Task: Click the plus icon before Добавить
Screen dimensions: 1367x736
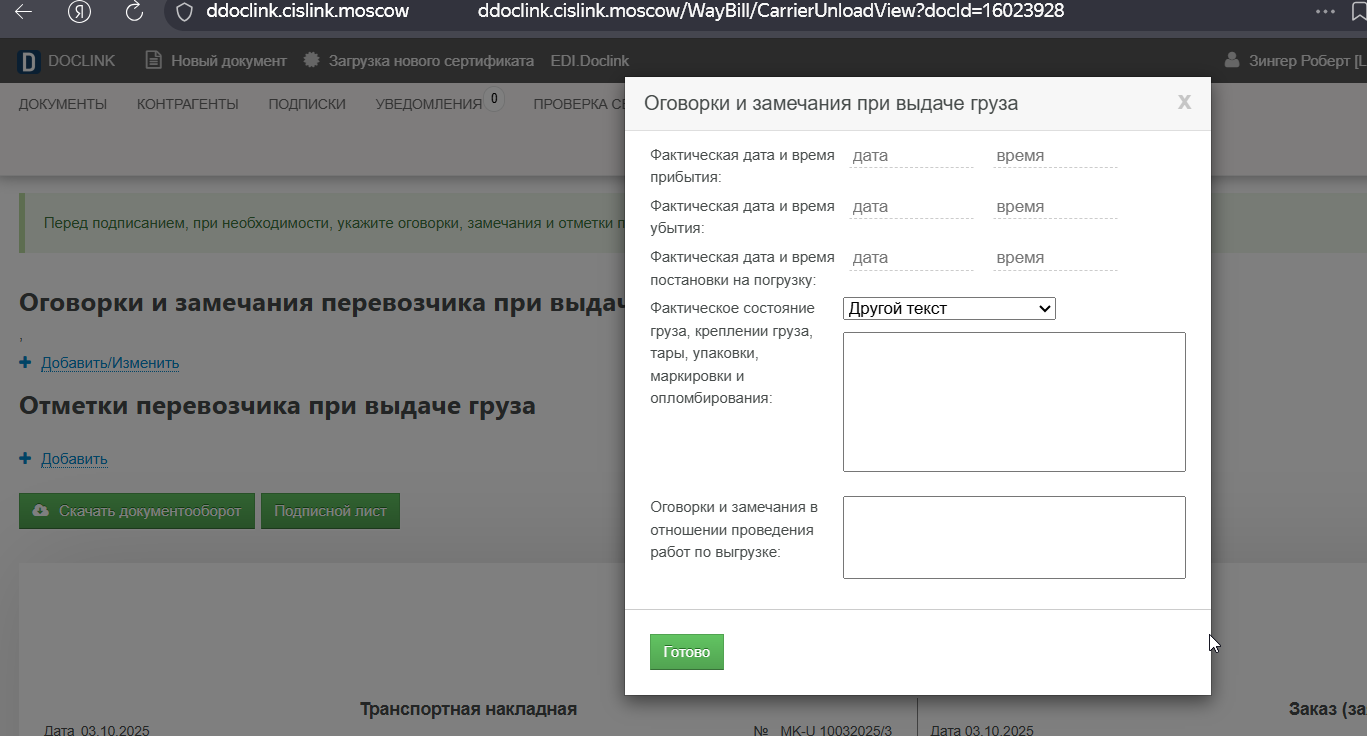Action: pyautogui.click(x=25, y=459)
